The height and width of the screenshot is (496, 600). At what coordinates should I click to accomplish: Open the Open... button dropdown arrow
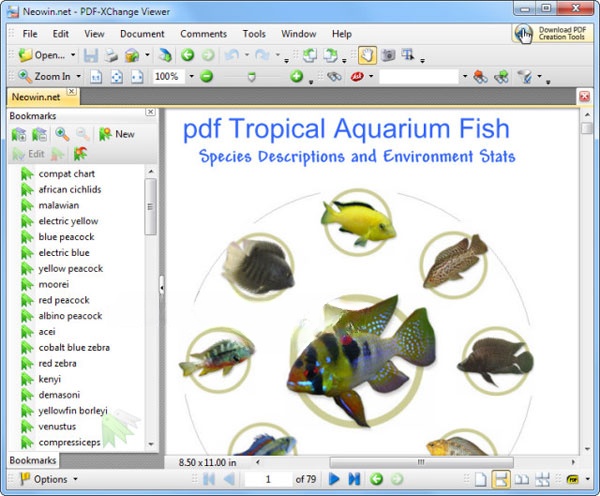pos(73,55)
